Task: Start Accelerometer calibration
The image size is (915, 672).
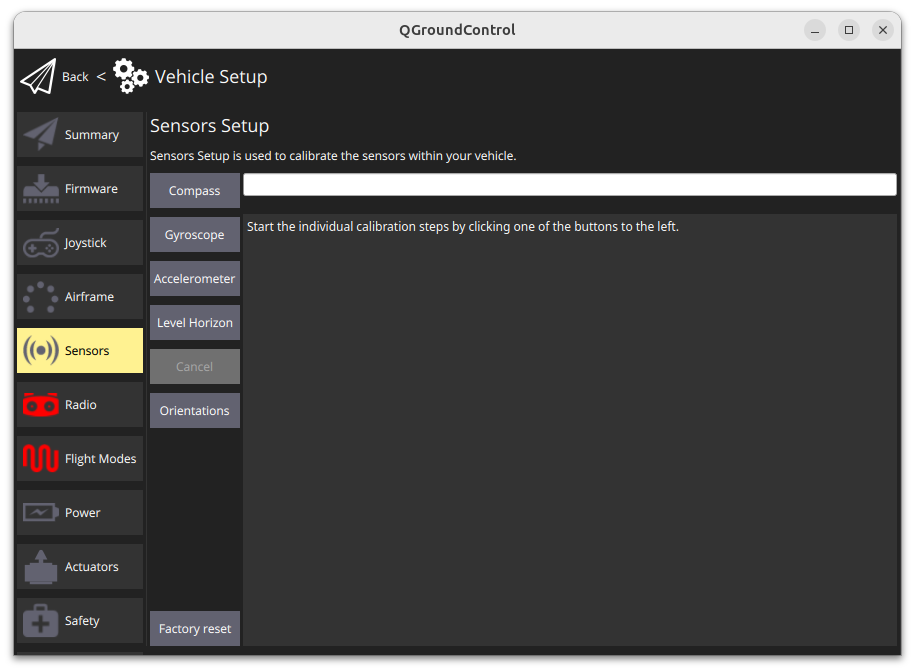Action: click(x=195, y=279)
